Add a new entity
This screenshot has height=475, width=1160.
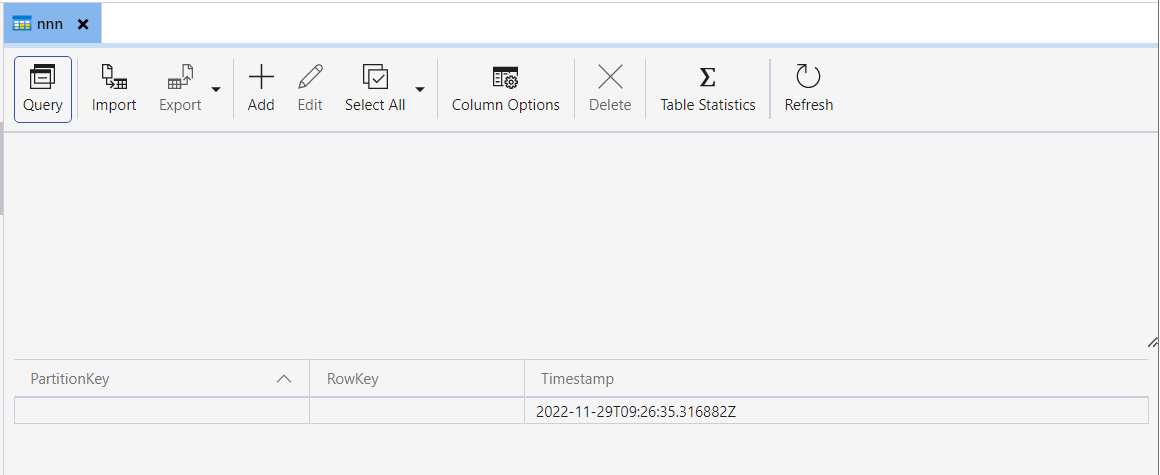click(261, 89)
